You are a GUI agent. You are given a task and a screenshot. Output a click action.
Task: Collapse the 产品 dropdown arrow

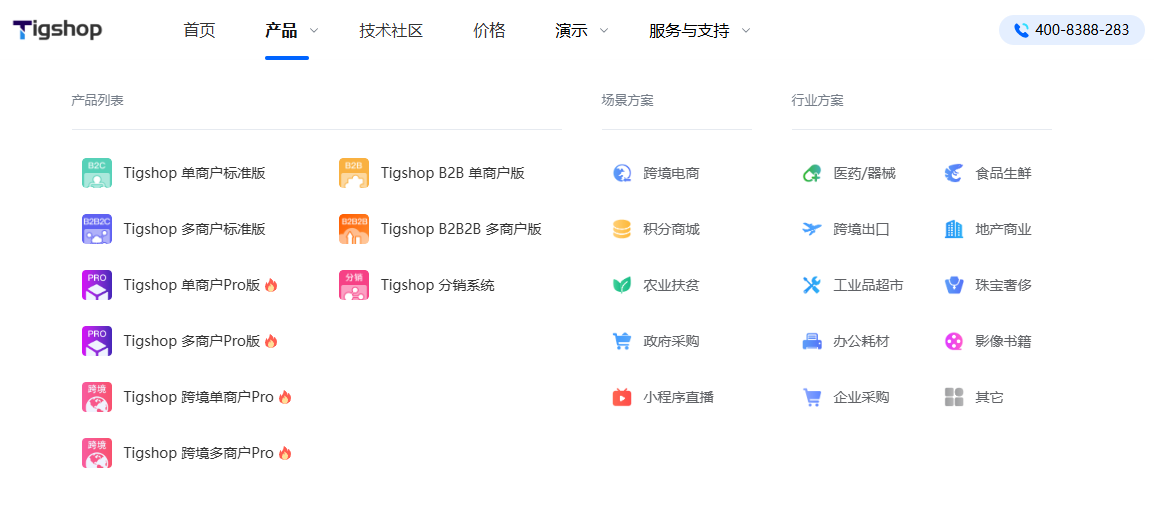click(314, 31)
